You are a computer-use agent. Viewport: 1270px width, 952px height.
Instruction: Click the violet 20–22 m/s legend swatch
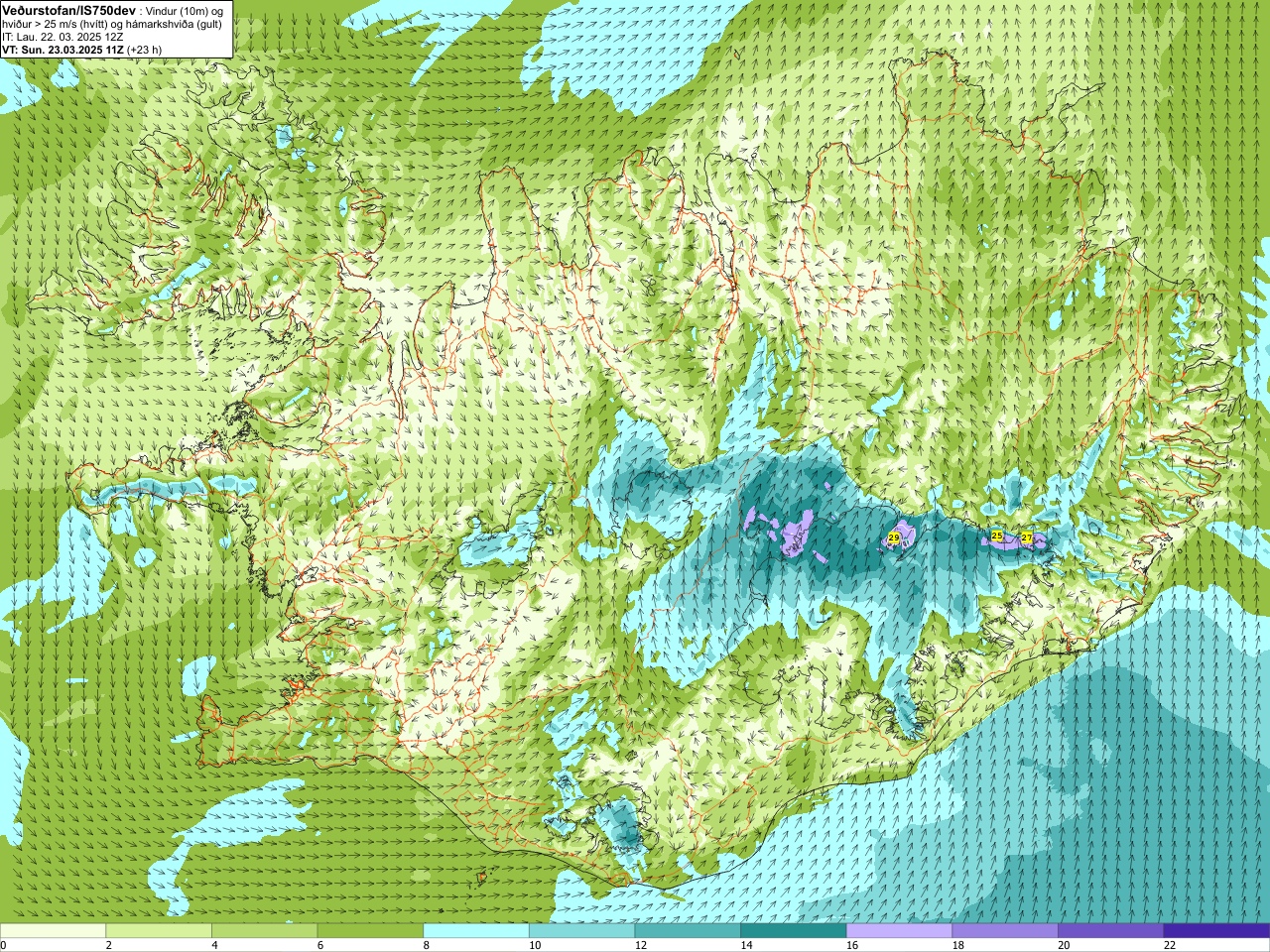1111,931
